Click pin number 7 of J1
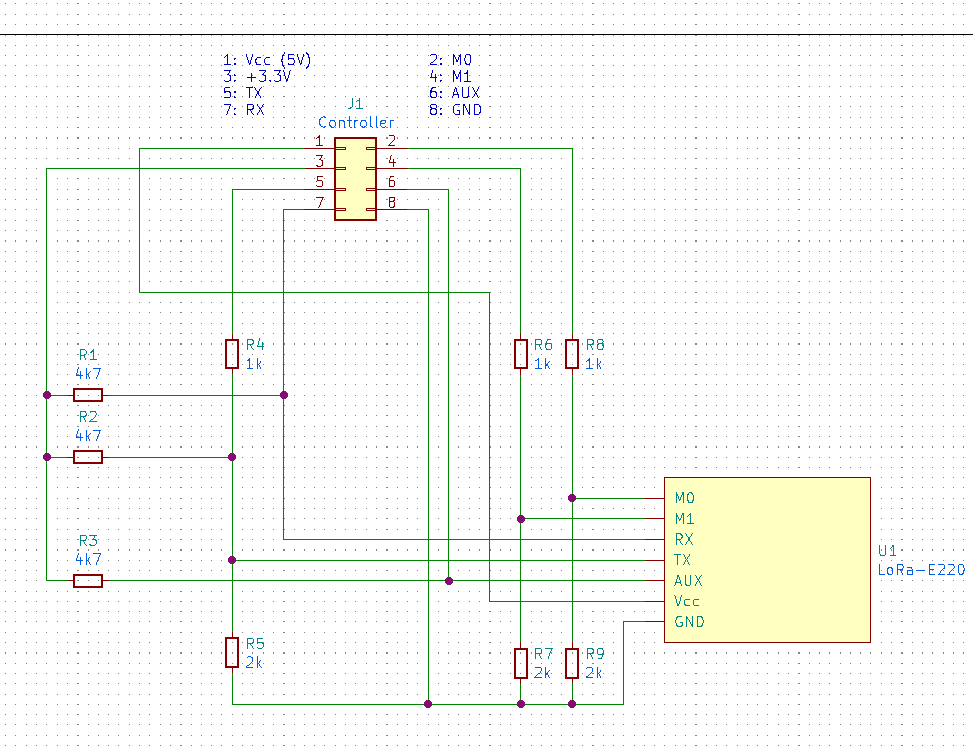This screenshot has width=973, height=747. 320,202
